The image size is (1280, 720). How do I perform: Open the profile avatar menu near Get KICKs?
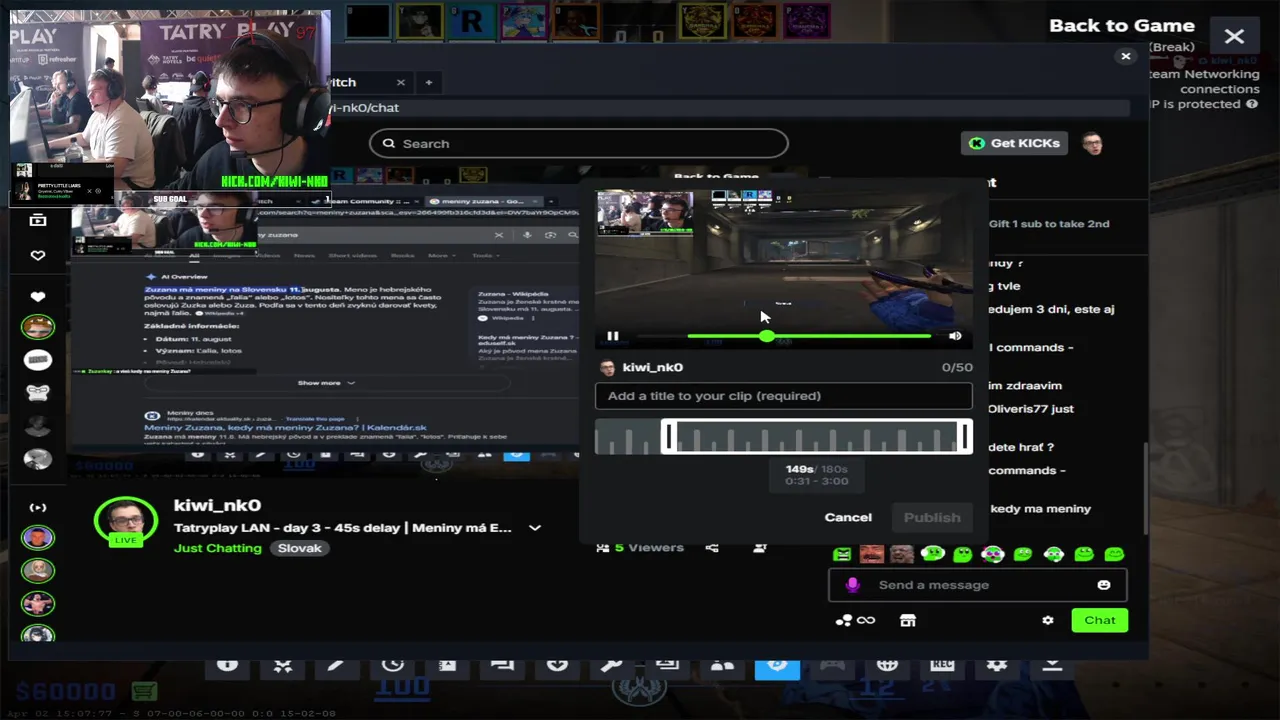pyautogui.click(x=1092, y=143)
